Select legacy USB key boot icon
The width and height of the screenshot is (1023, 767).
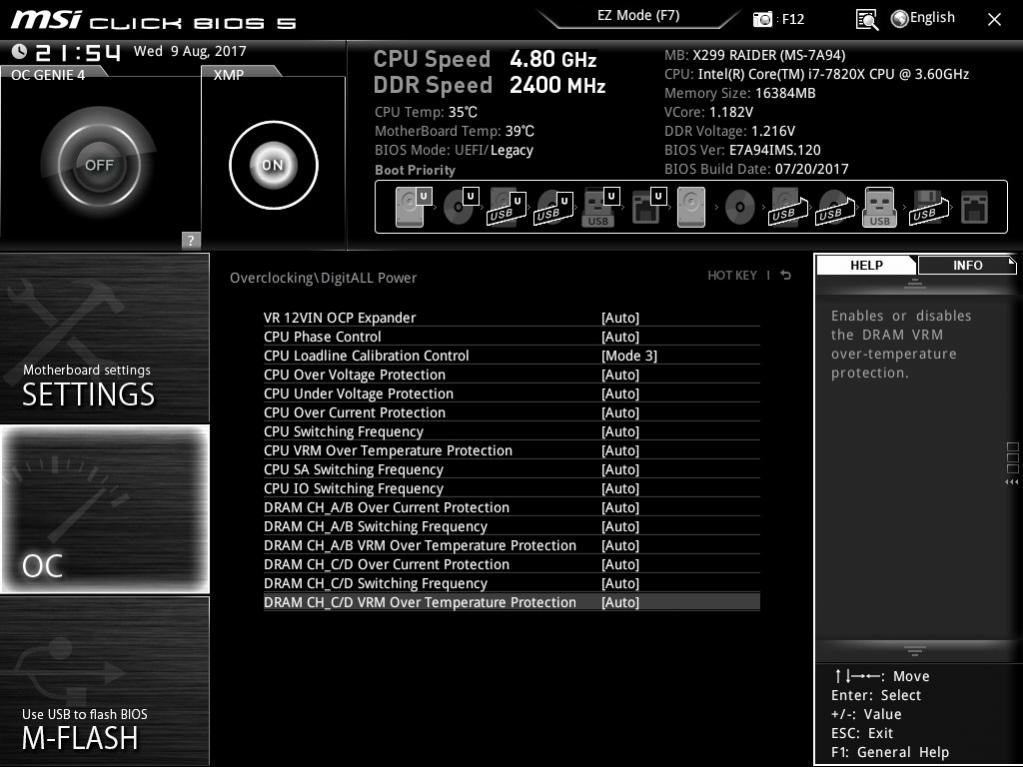(x=879, y=207)
